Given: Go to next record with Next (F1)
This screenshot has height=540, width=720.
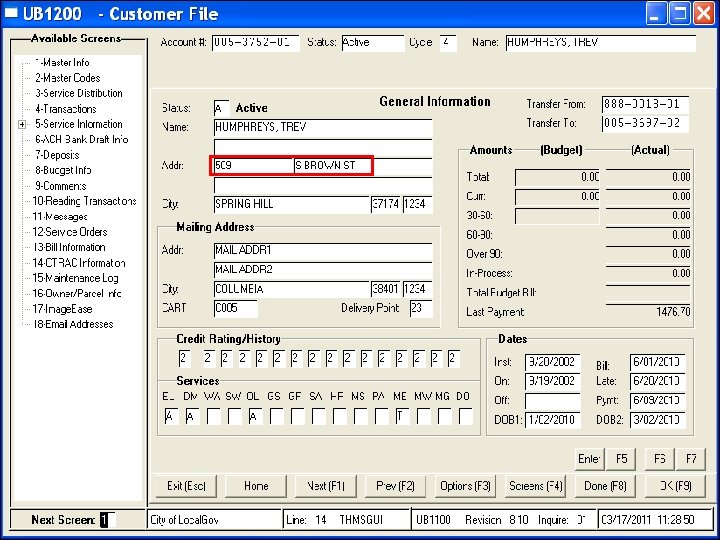Looking at the screenshot, I should tap(326, 486).
